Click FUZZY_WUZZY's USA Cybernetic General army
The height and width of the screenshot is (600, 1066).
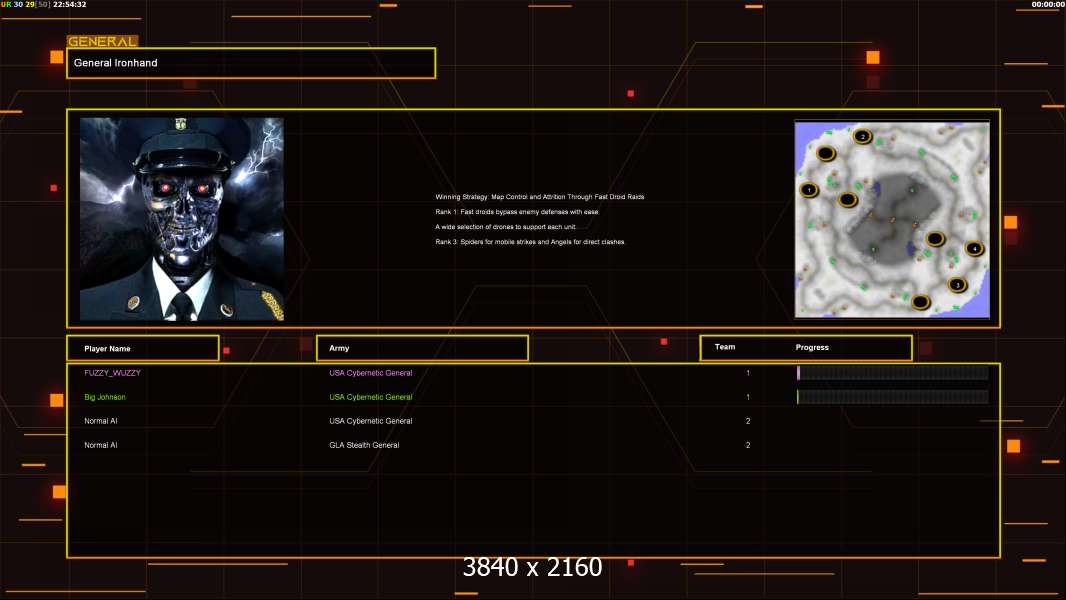[x=371, y=373]
